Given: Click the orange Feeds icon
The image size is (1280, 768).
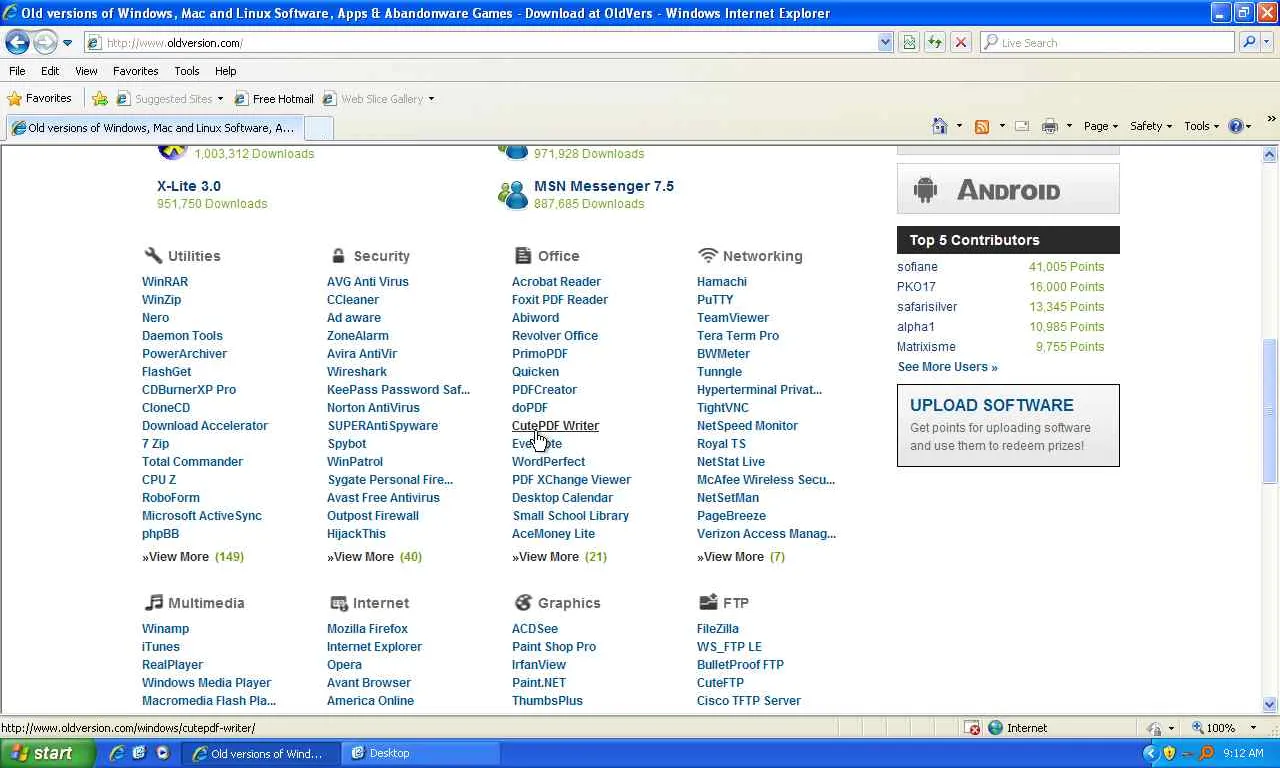Looking at the screenshot, I should pos(982,126).
